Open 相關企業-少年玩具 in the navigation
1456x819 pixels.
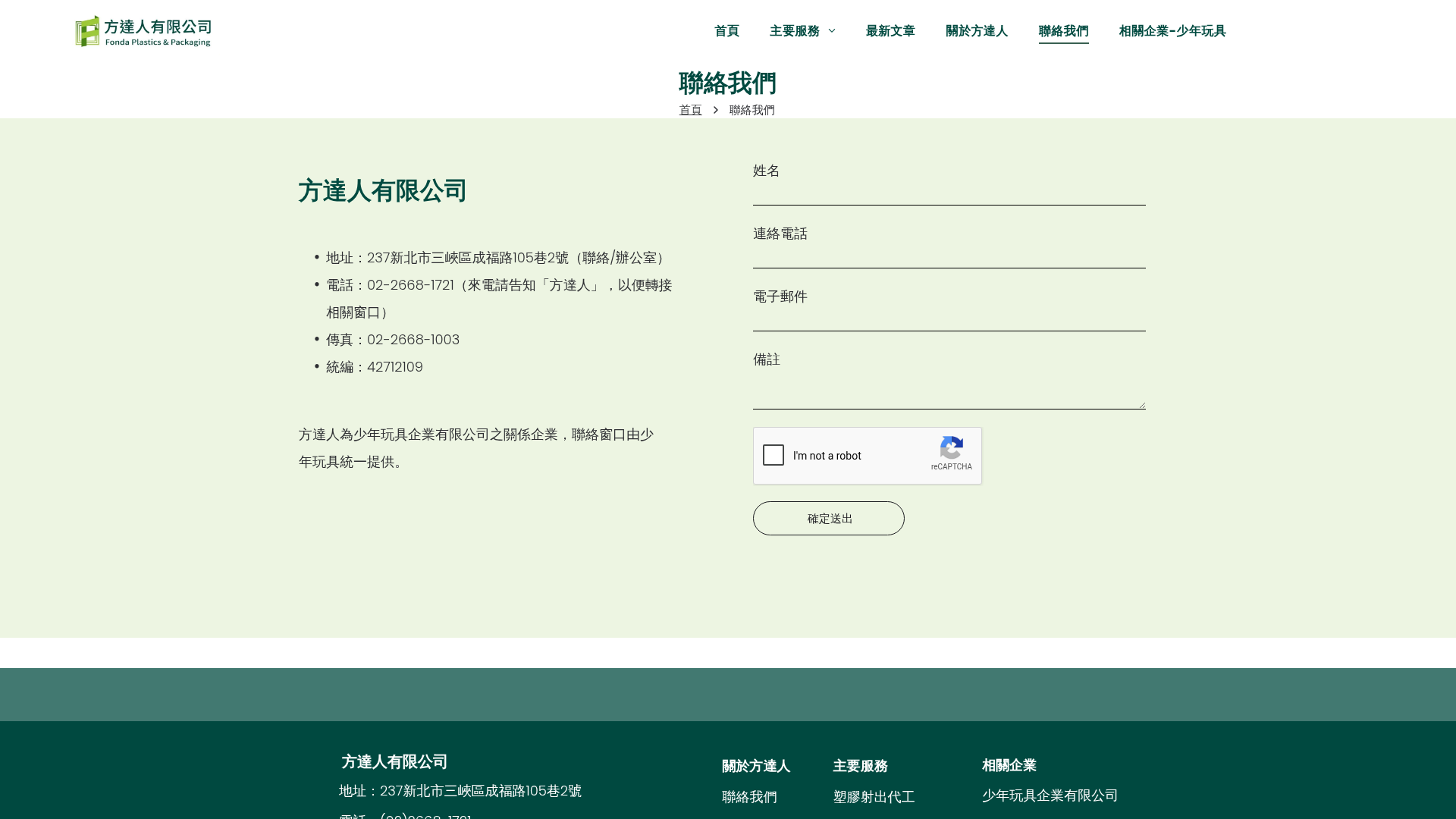[1172, 31]
